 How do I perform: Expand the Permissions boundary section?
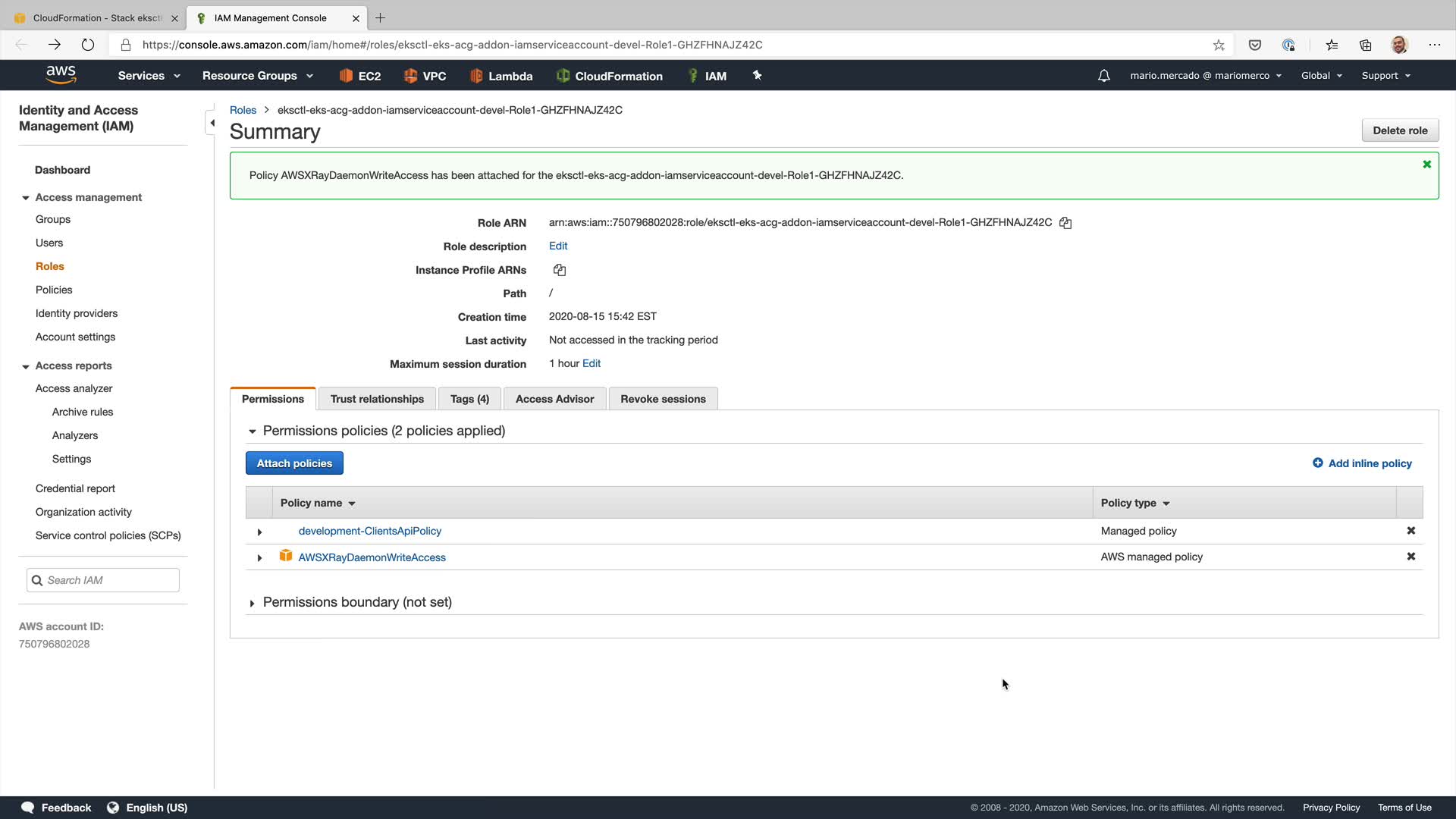[x=253, y=604]
